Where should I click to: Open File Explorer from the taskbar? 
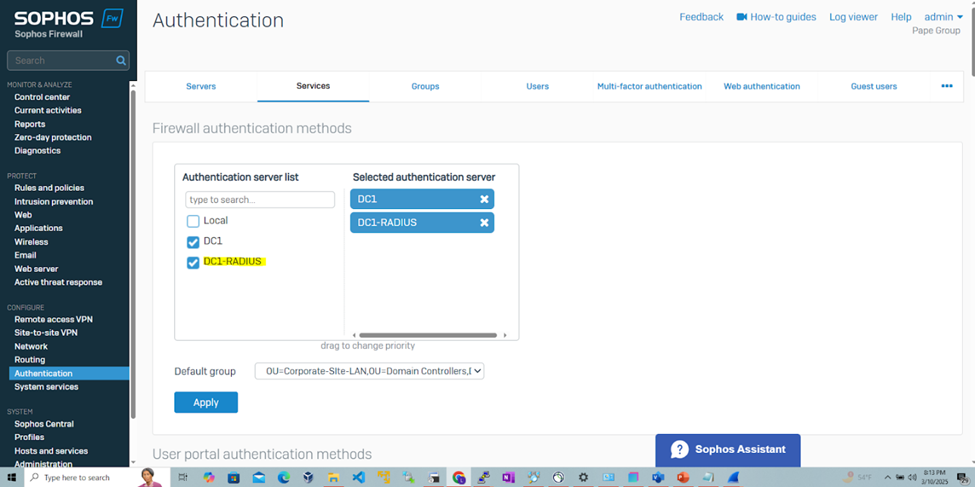pos(333,477)
